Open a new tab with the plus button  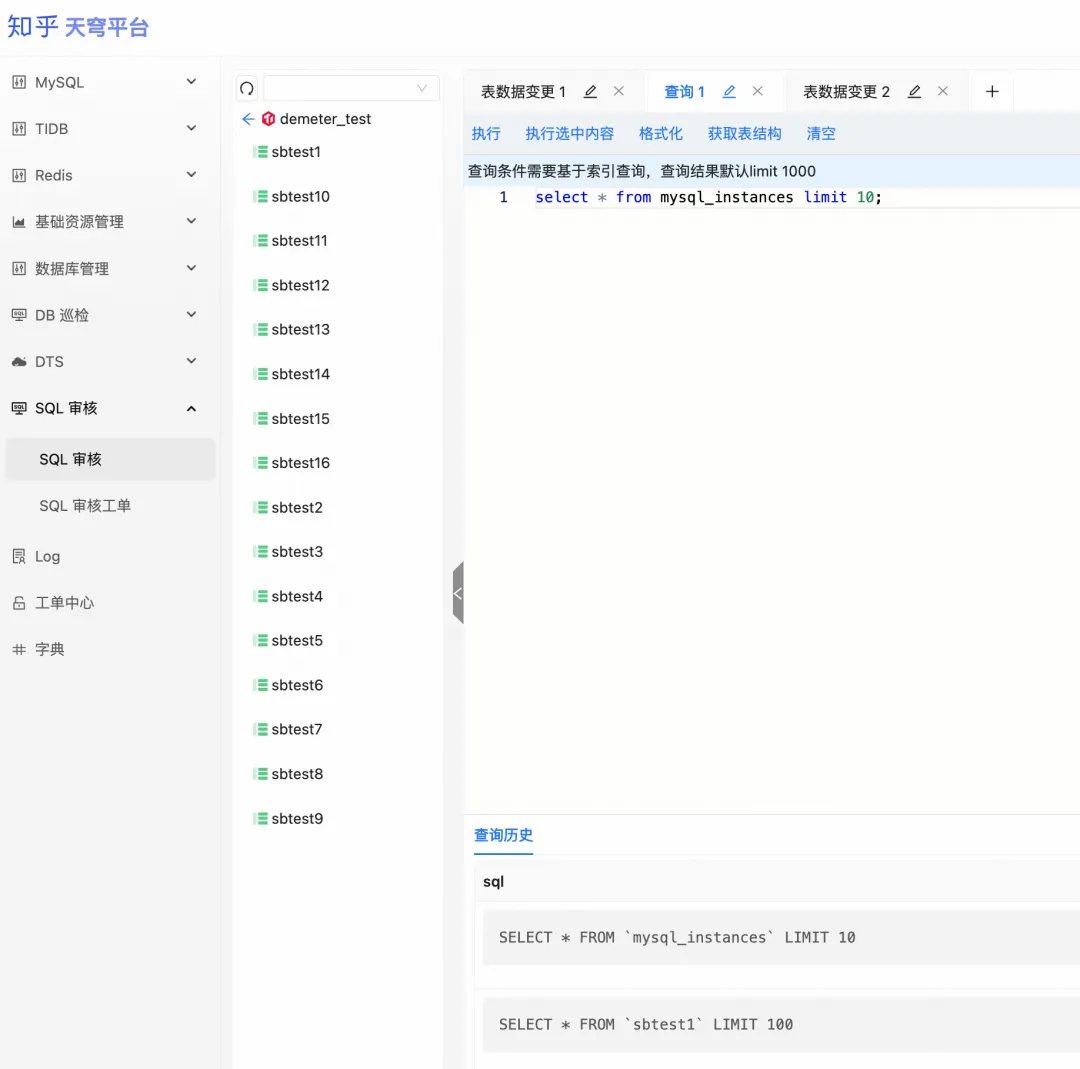click(x=992, y=91)
